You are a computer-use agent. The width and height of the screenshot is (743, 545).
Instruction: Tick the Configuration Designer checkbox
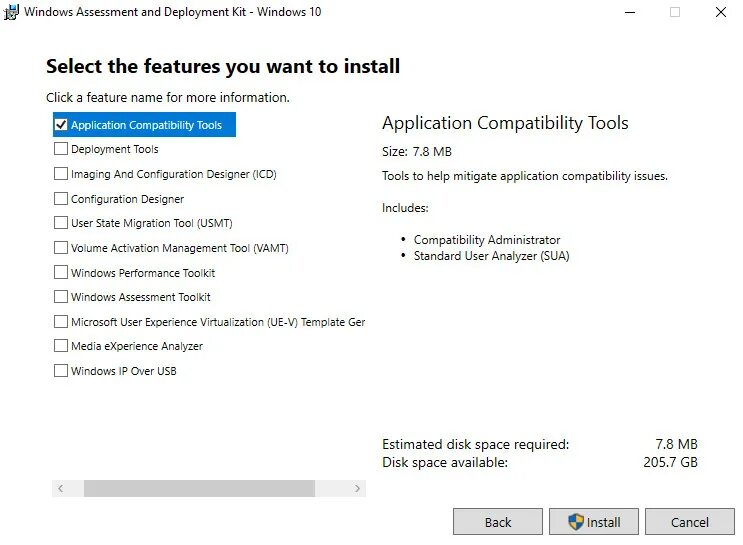(x=61, y=199)
